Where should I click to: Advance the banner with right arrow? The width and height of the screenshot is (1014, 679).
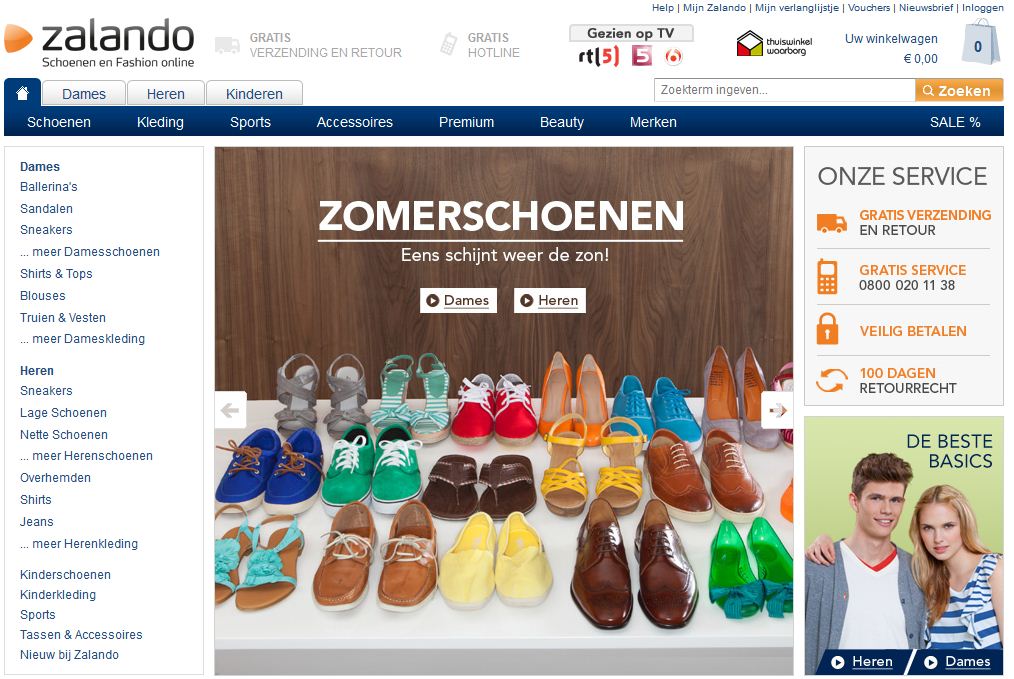777,410
